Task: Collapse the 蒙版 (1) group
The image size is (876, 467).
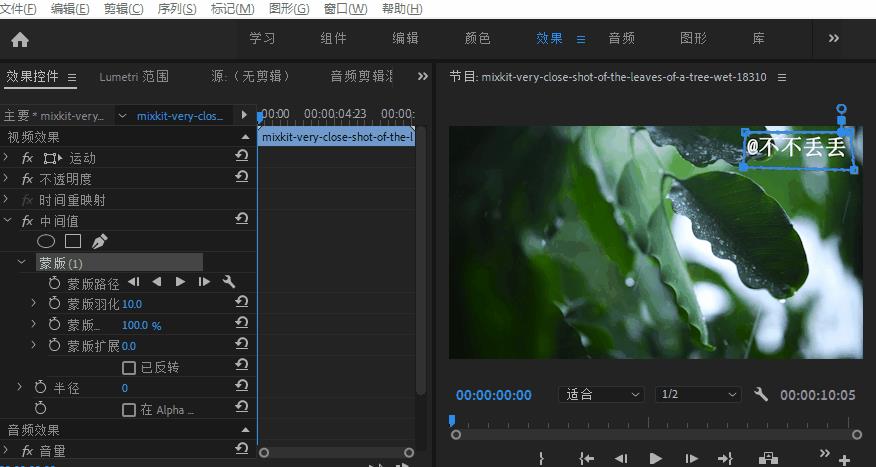Action: (22, 262)
